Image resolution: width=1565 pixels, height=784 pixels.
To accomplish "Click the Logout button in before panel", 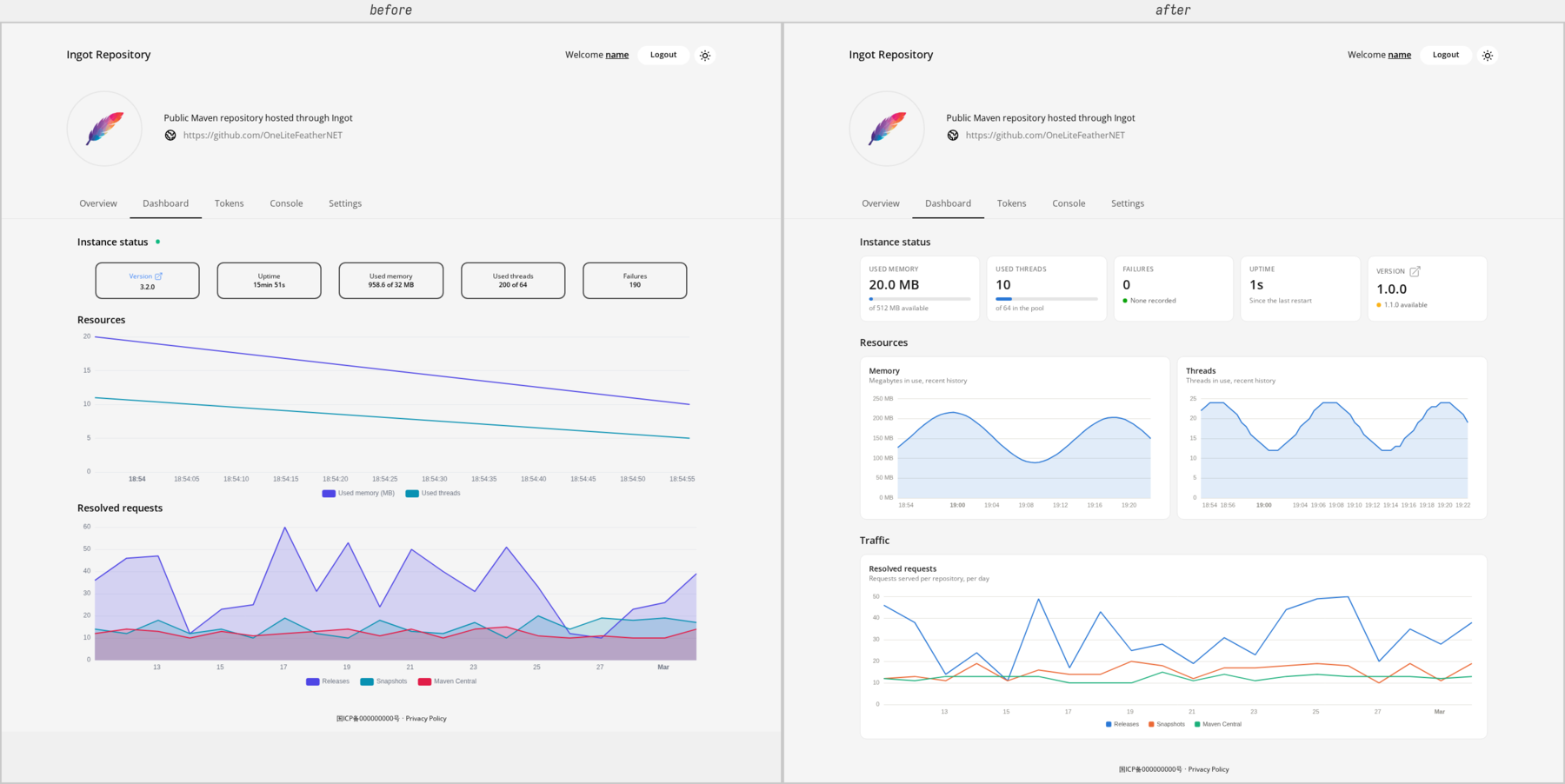I will coord(663,55).
